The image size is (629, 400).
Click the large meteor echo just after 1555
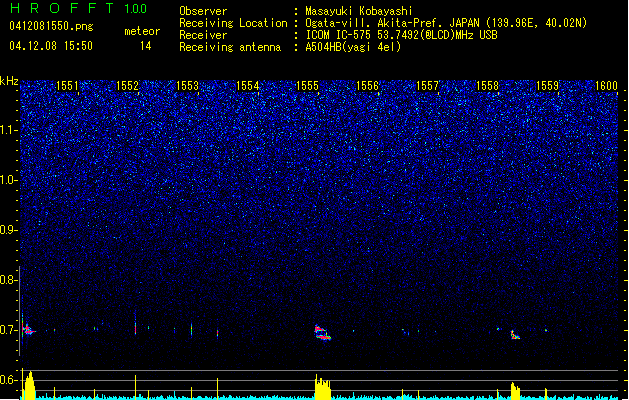tap(323, 333)
